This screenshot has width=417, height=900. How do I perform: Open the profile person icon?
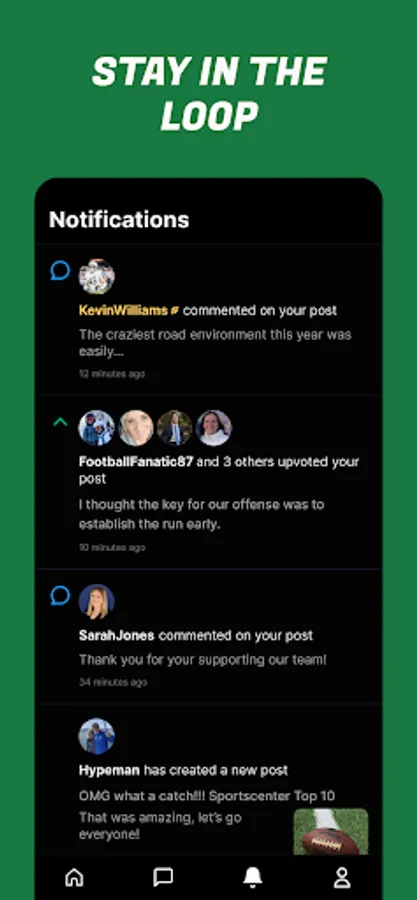coord(342,877)
